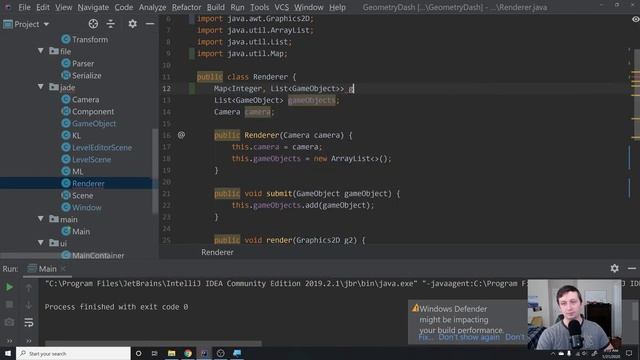640x360 pixels.
Task: Open the Refactor menu
Action: pyautogui.click(x=186, y=7)
